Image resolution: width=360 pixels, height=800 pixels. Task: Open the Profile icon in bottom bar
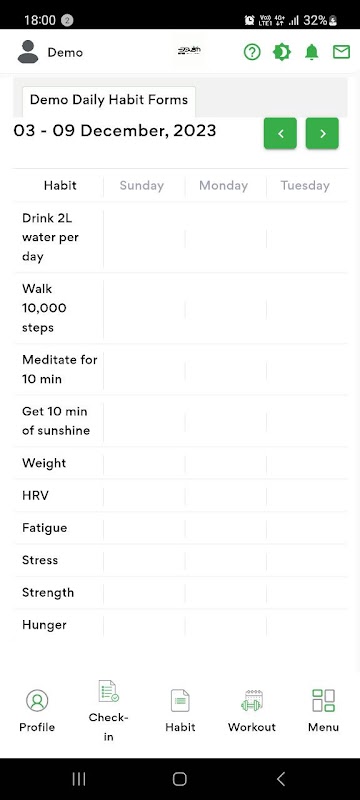[x=37, y=701]
